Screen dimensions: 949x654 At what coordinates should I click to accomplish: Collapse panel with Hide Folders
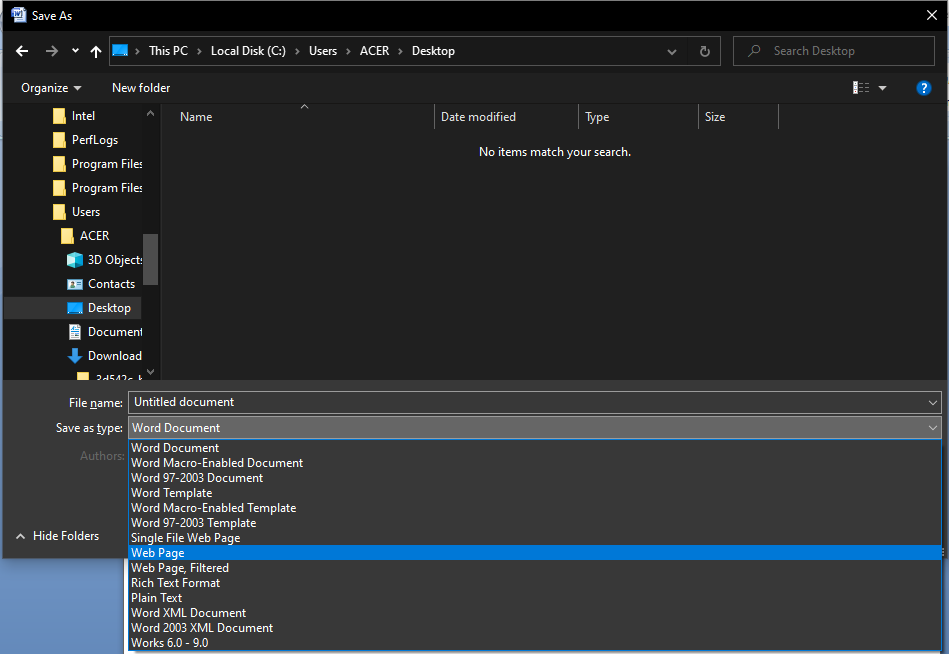tap(58, 536)
